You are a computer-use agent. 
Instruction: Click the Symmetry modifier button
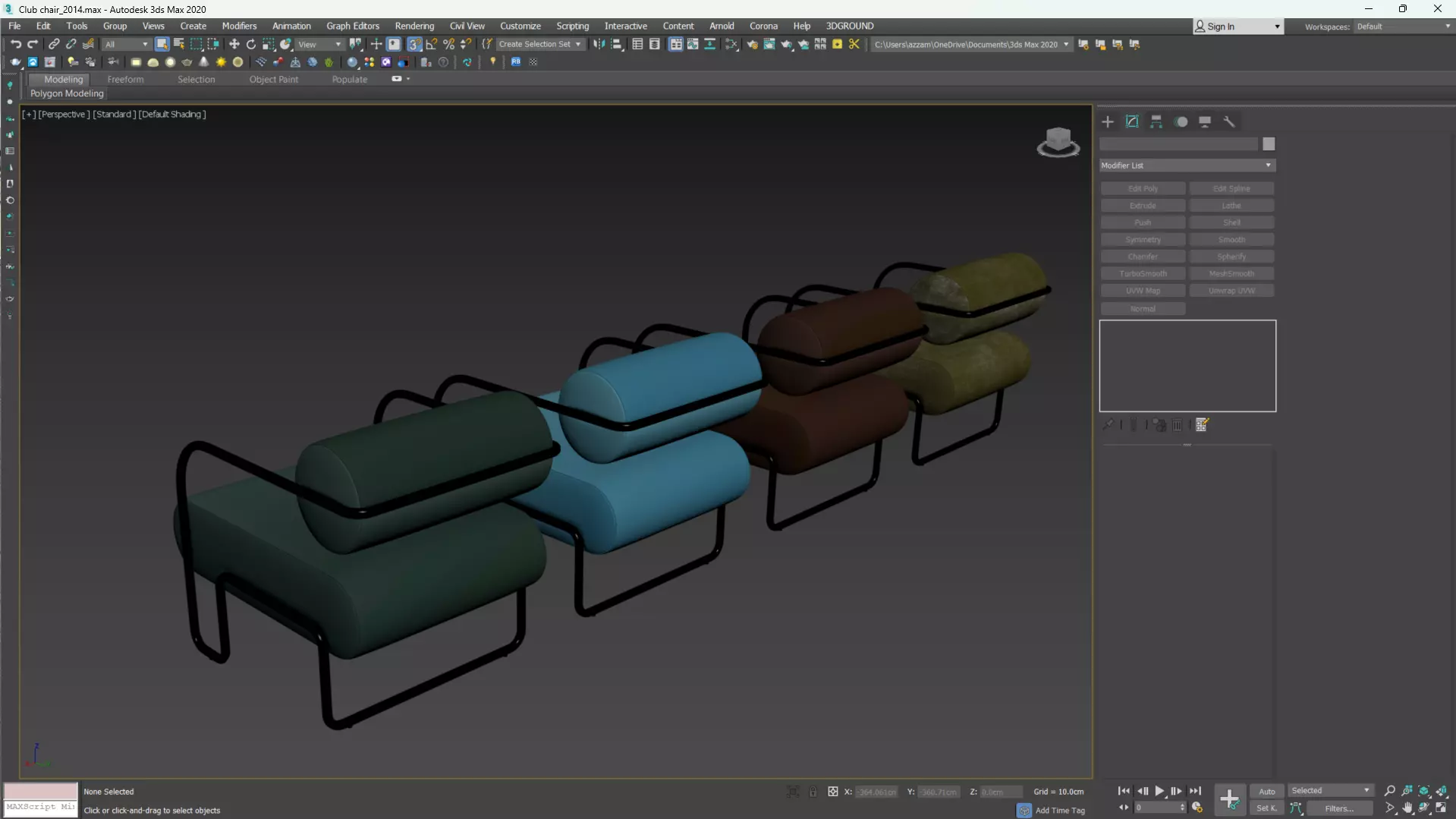[x=1143, y=239]
